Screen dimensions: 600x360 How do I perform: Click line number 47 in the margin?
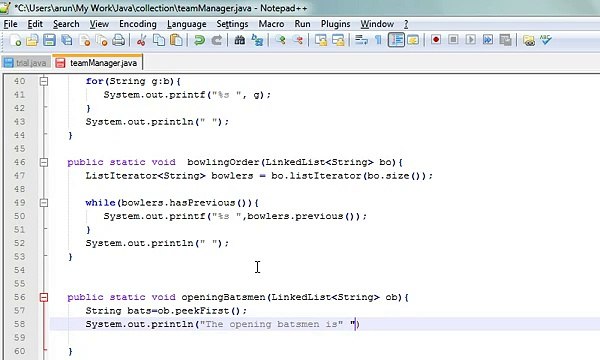pyautogui.click(x=19, y=176)
